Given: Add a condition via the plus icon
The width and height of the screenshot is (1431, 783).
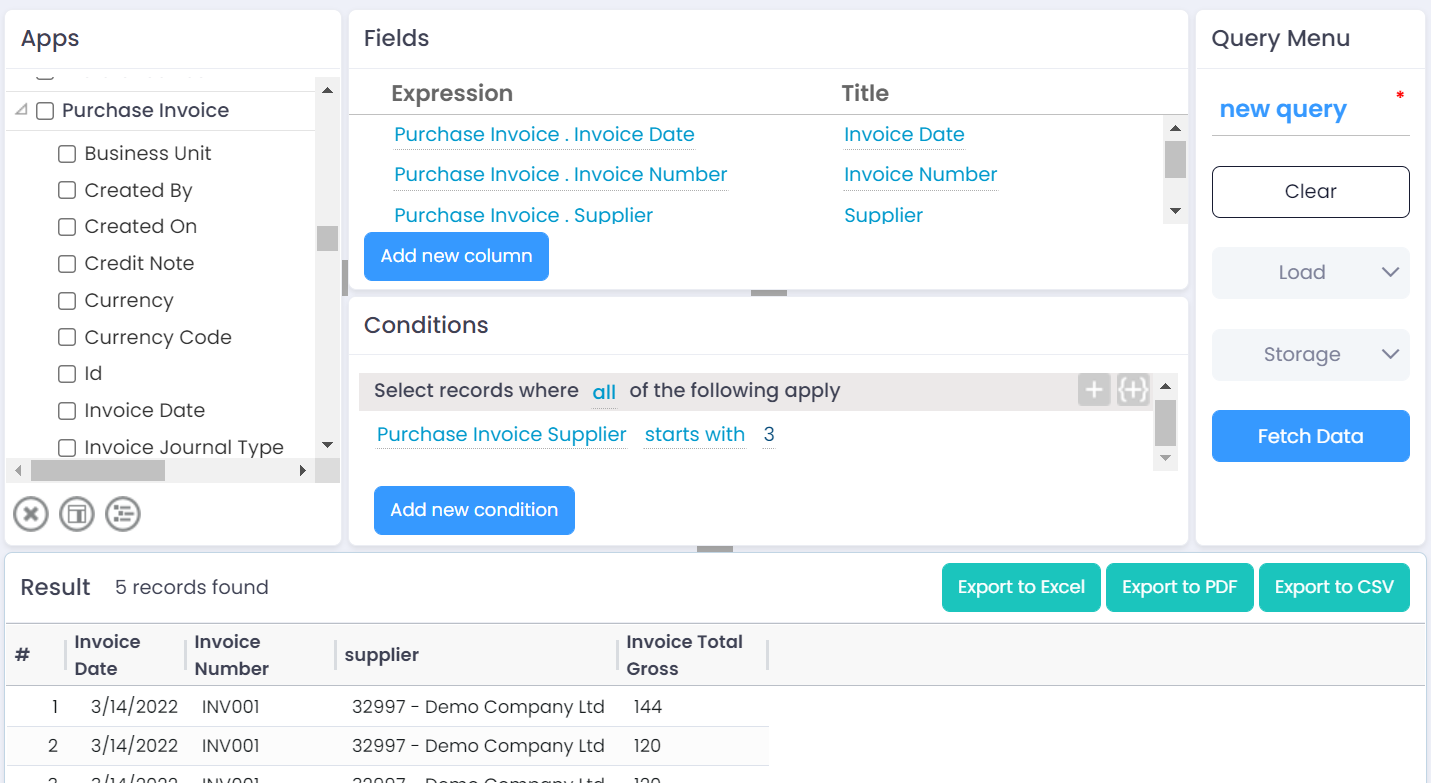Looking at the screenshot, I should coord(1093,389).
